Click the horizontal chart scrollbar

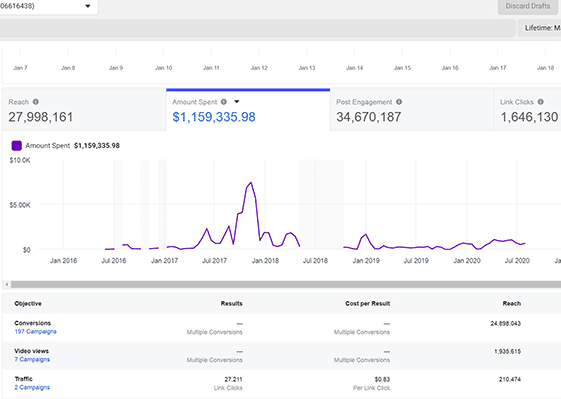(x=286, y=284)
